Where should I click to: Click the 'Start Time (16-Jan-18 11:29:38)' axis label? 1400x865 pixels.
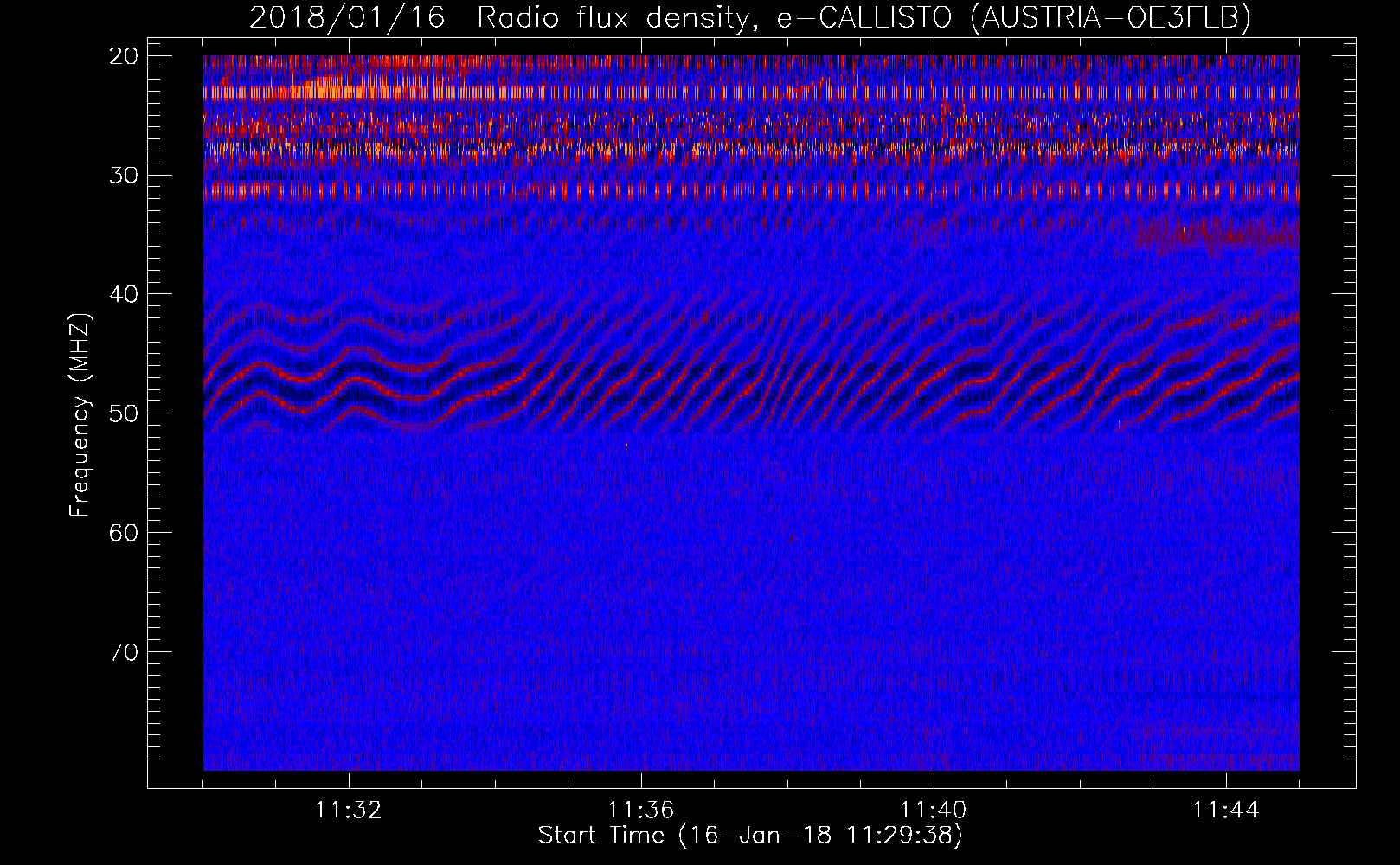pyautogui.click(x=750, y=836)
